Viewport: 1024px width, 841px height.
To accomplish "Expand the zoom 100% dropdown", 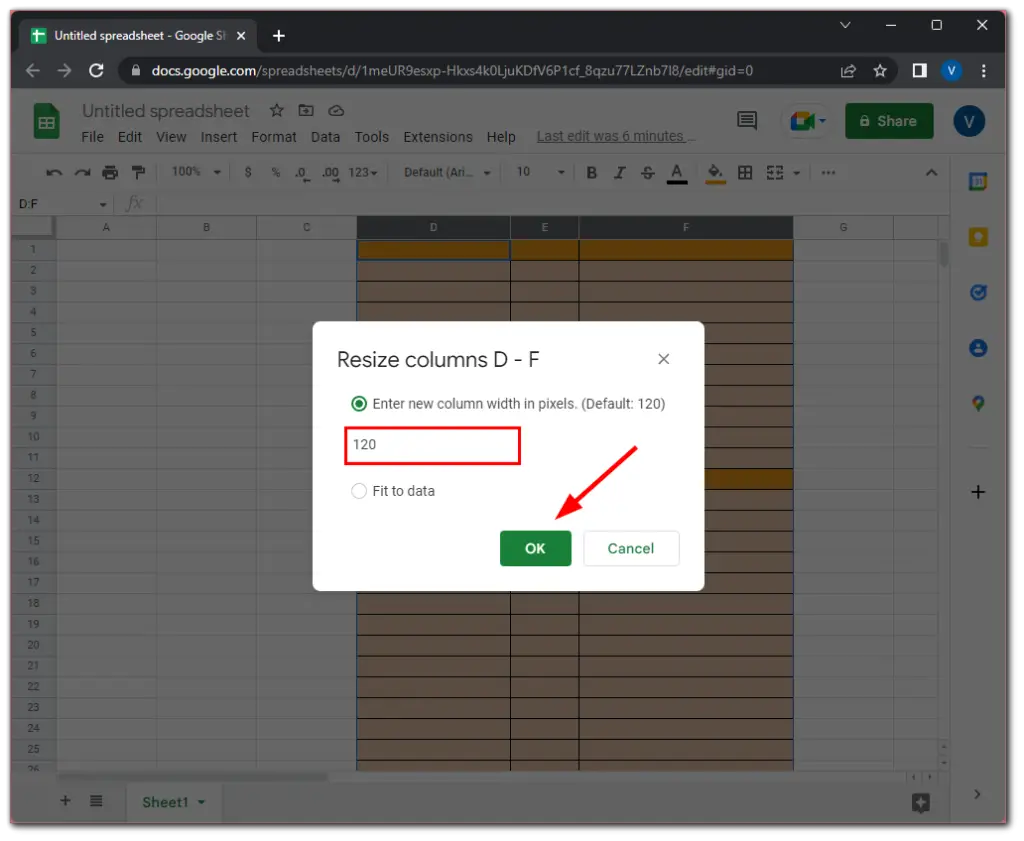I will tap(196, 173).
